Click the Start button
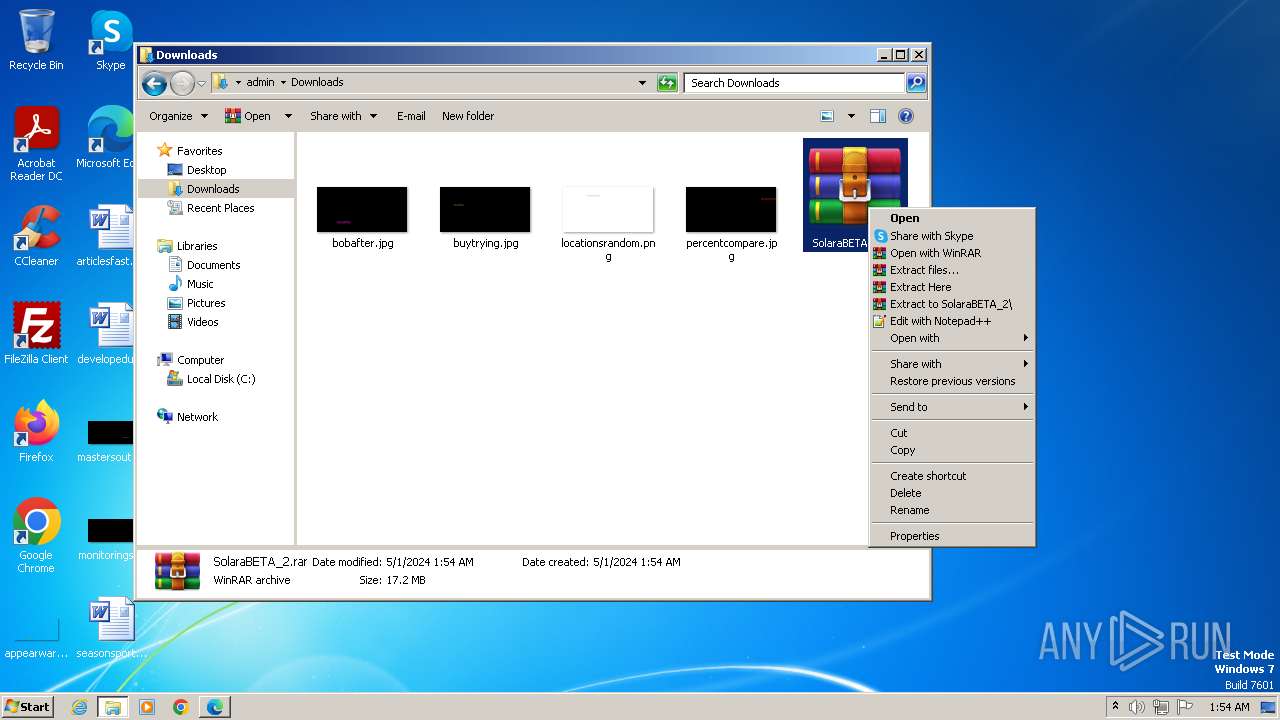The height and width of the screenshot is (720, 1280). point(28,707)
